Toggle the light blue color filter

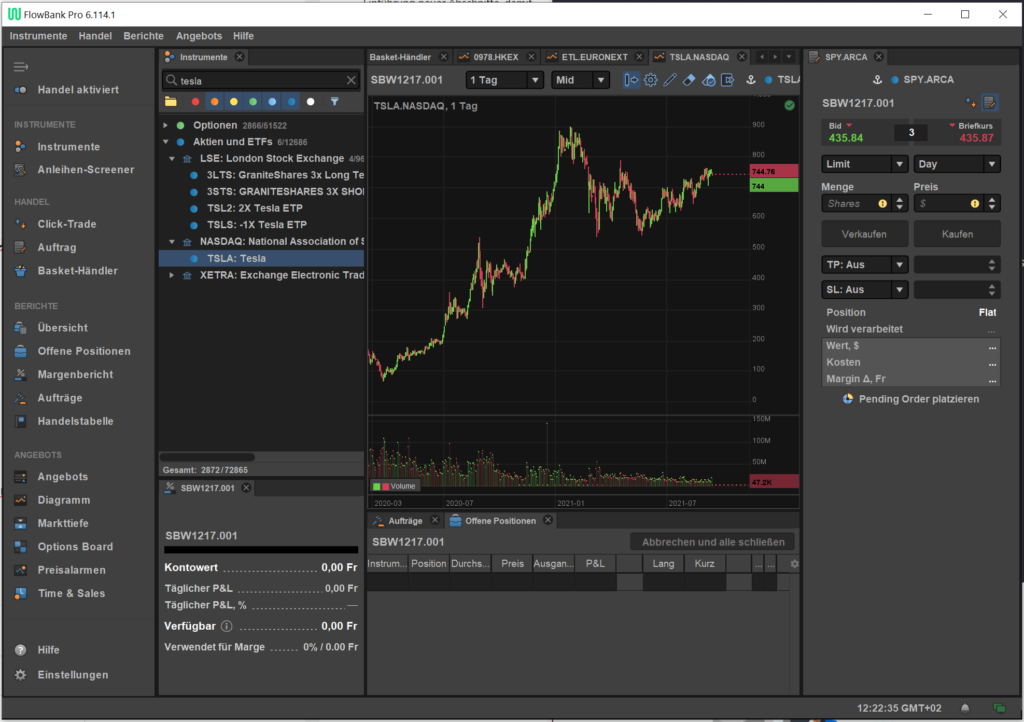point(272,102)
